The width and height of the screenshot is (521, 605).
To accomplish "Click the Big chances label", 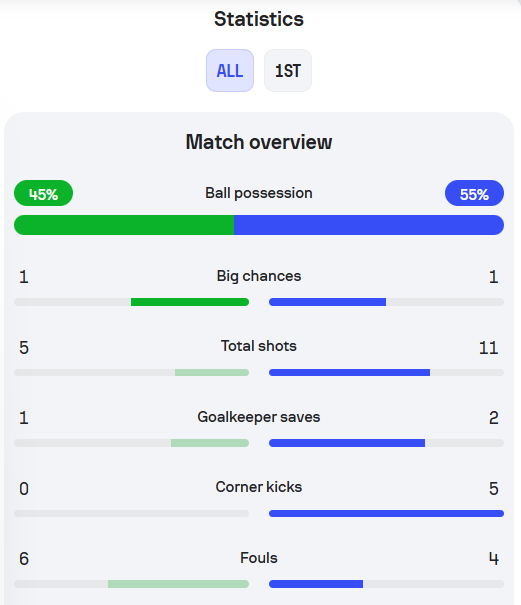I will click(259, 276).
